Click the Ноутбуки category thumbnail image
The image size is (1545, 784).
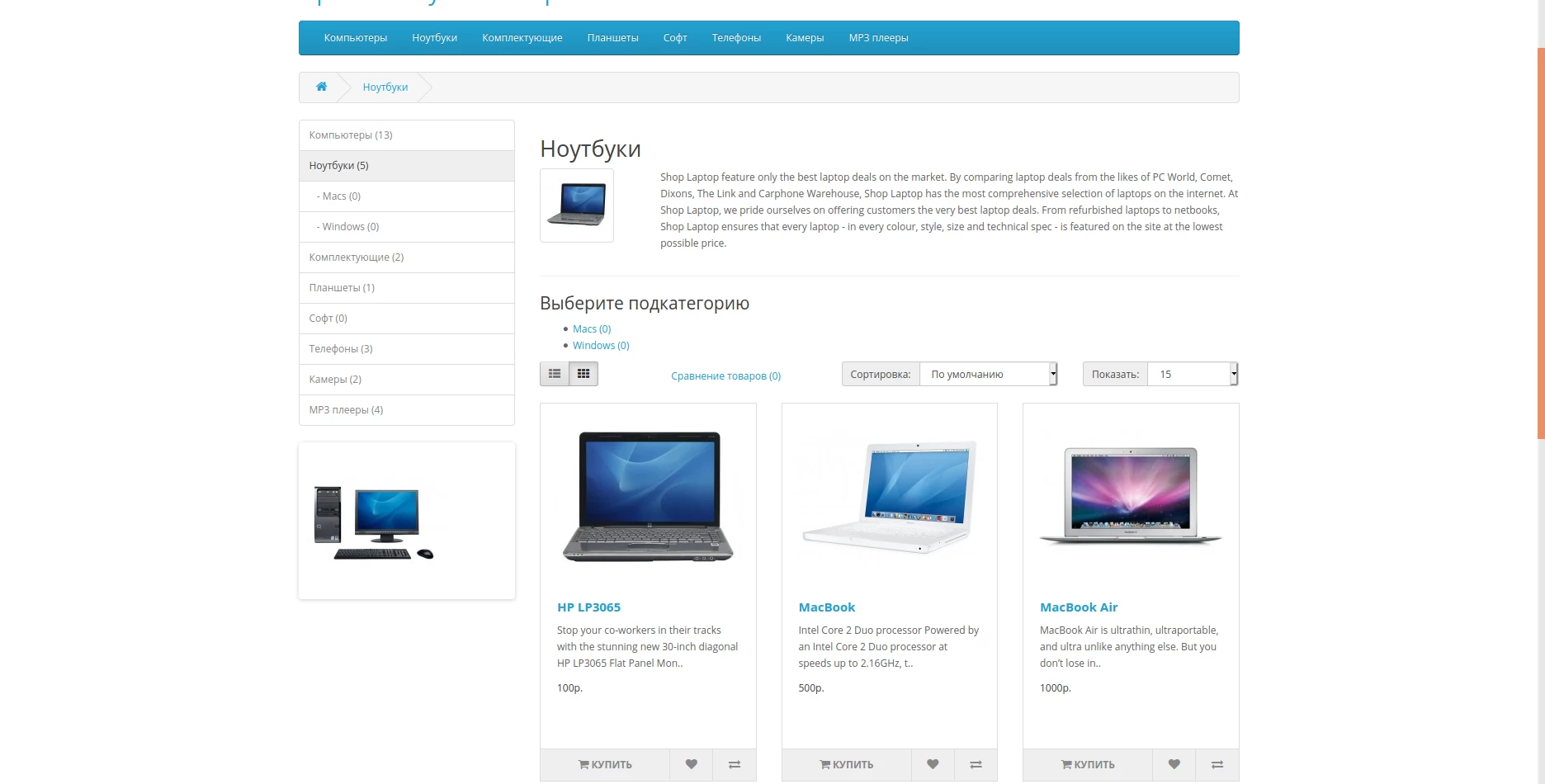click(577, 205)
